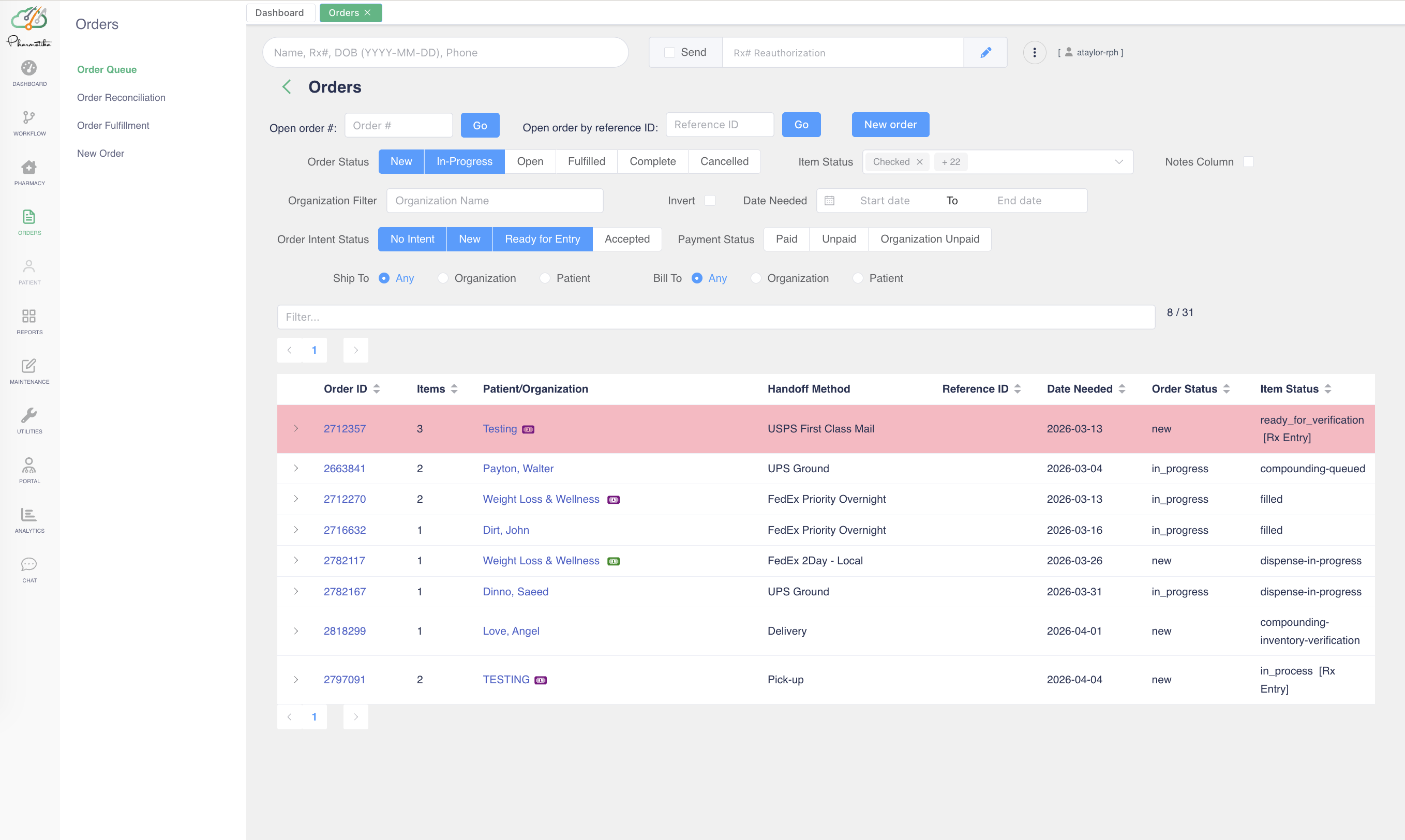
Task: Expand order 2782117 row
Action: pyautogui.click(x=295, y=560)
